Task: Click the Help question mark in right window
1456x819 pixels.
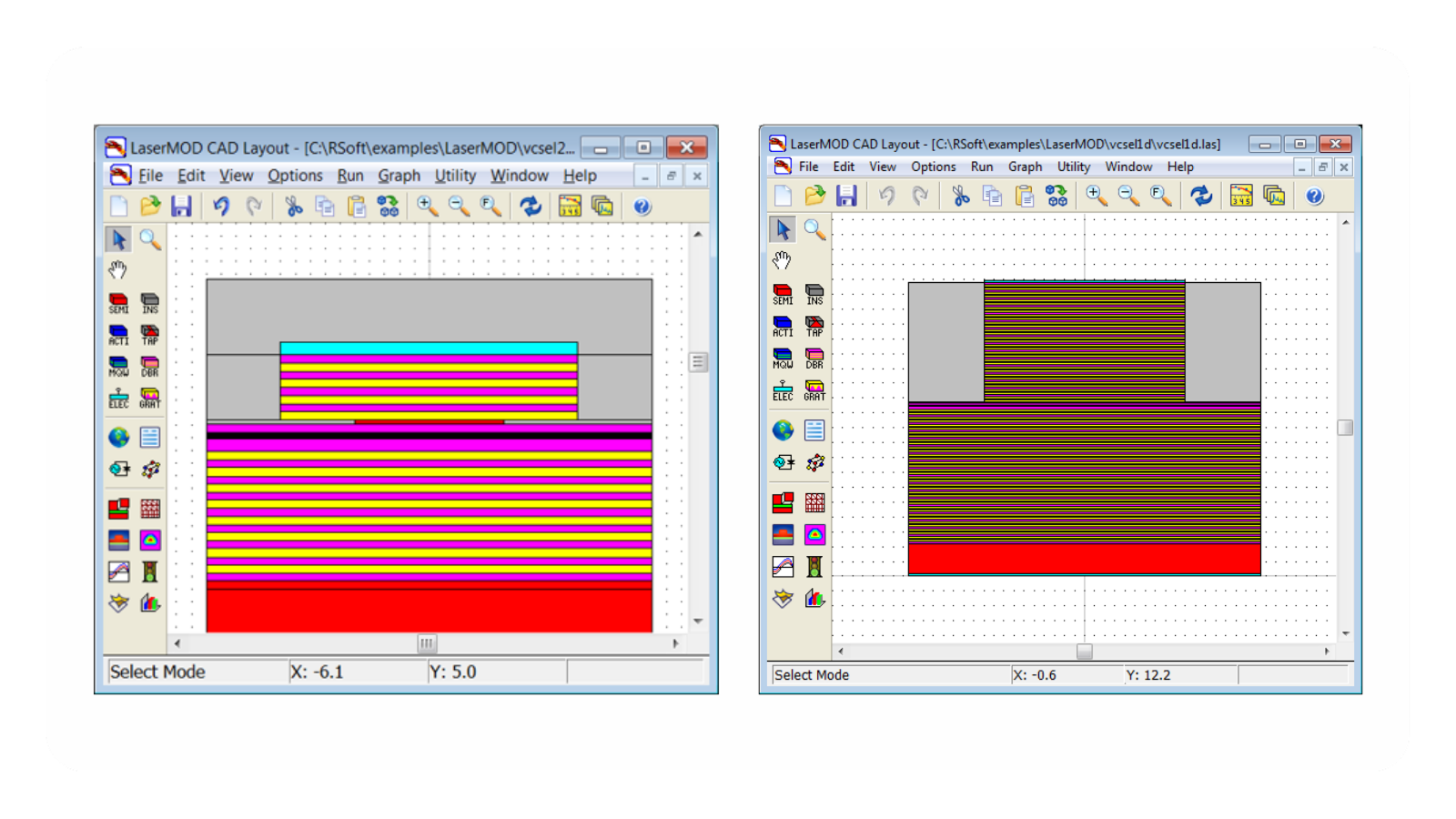Action: point(1314,196)
